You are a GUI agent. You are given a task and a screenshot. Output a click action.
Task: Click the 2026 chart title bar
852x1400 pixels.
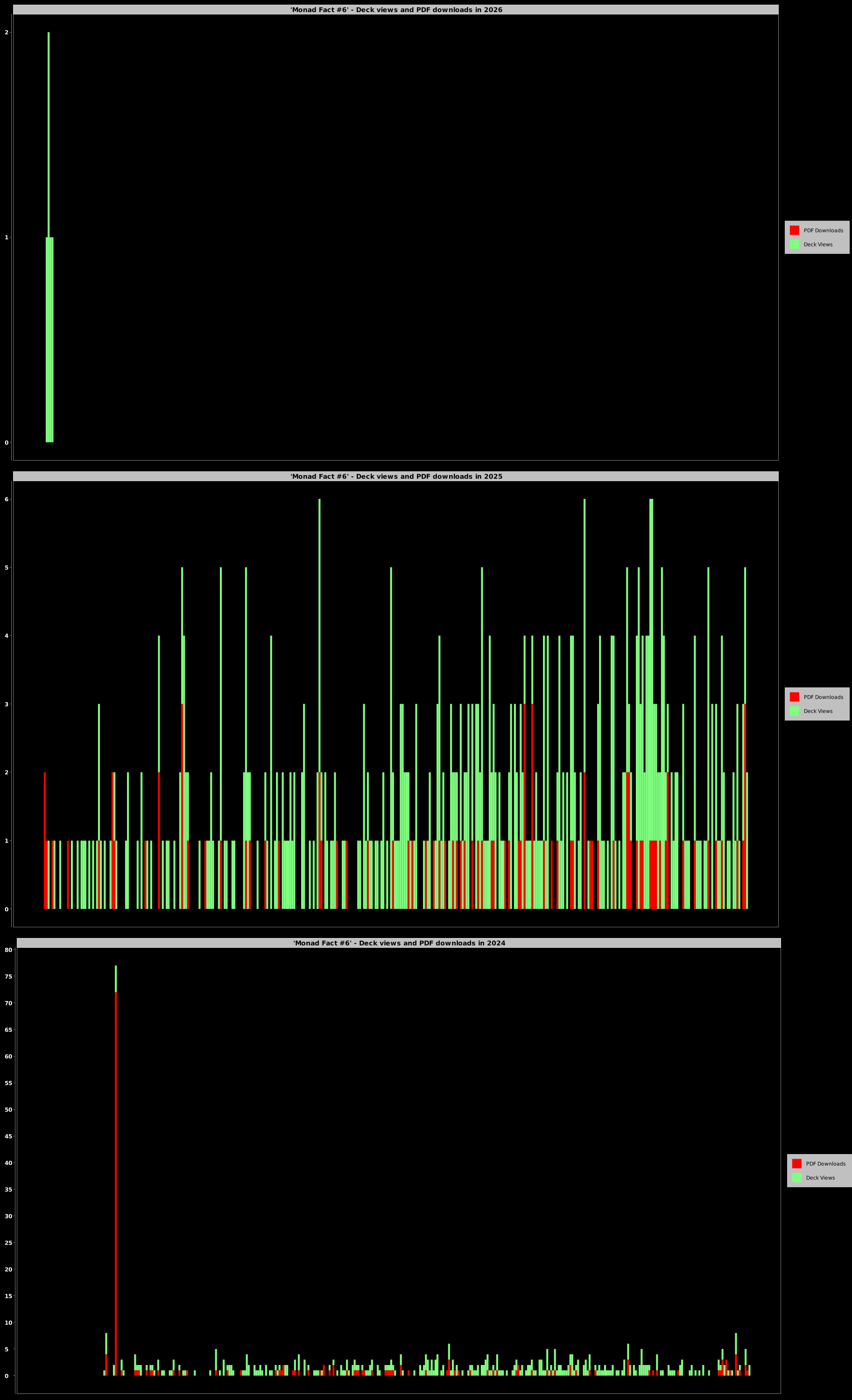pos(395,10)
